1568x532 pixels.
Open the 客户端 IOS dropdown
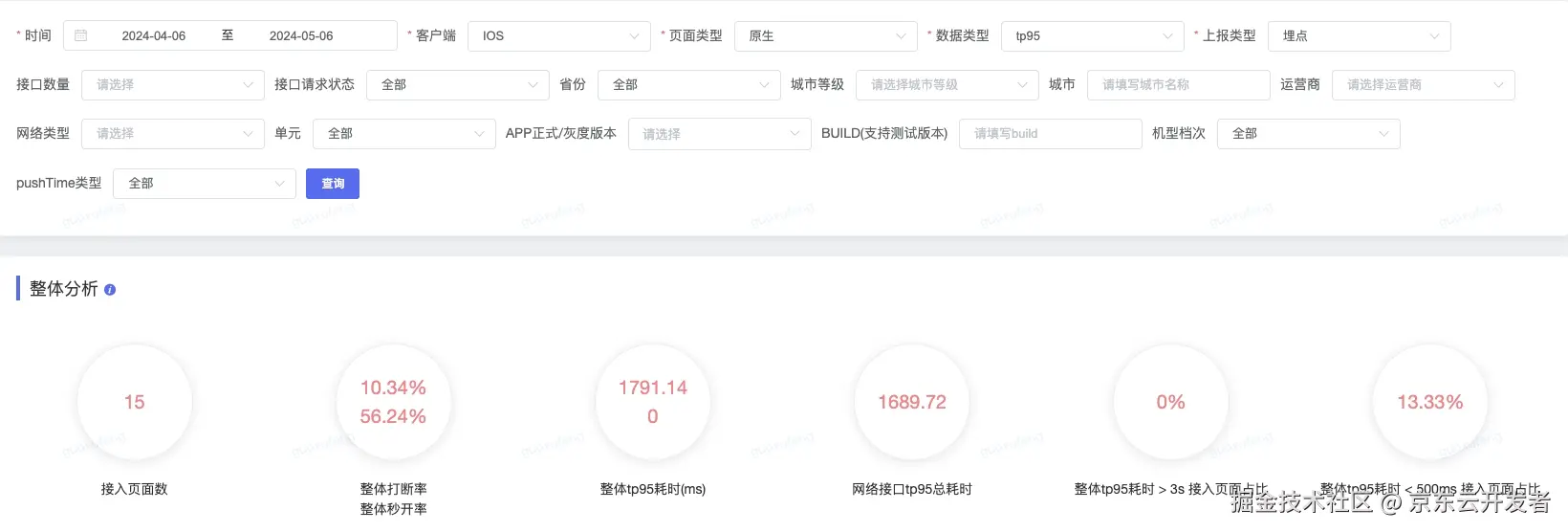coord(559,35)
